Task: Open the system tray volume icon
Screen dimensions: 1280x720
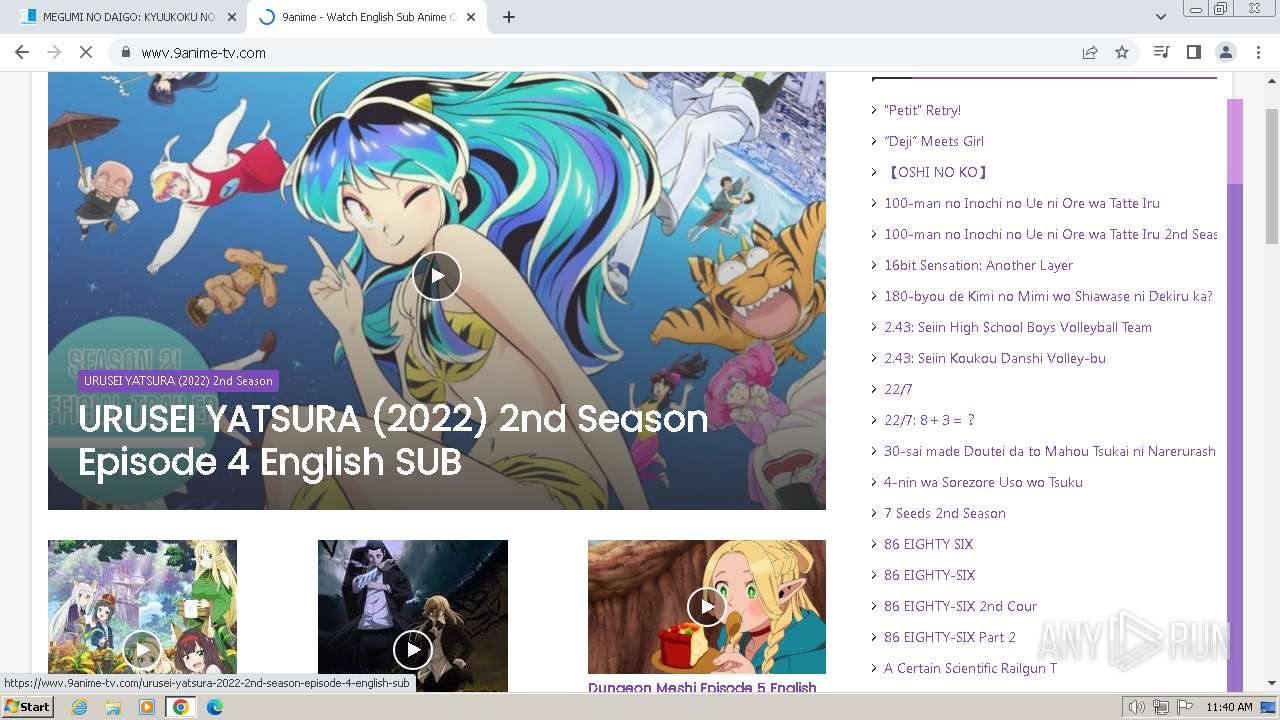Action: click(x=1137, y=707)
